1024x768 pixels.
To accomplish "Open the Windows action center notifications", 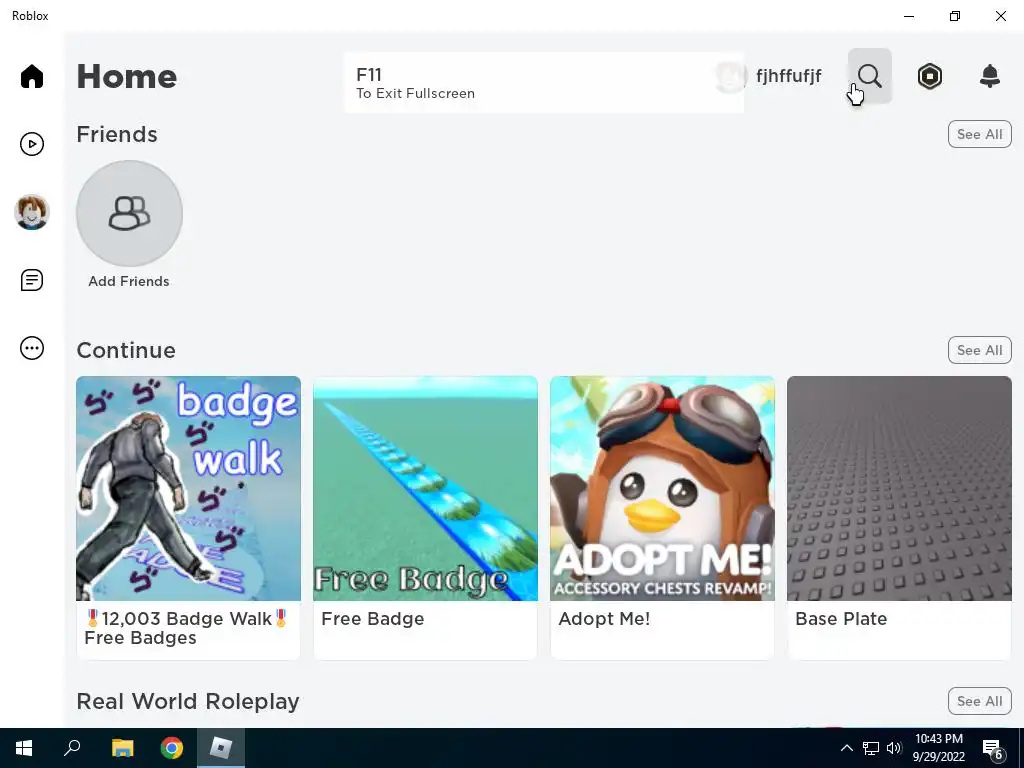I will click(x=993, y=749).
